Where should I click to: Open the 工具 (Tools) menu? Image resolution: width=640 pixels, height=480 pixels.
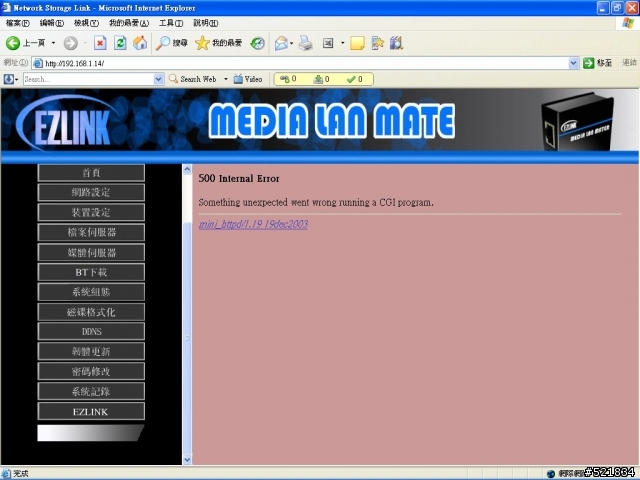point(171,23)
